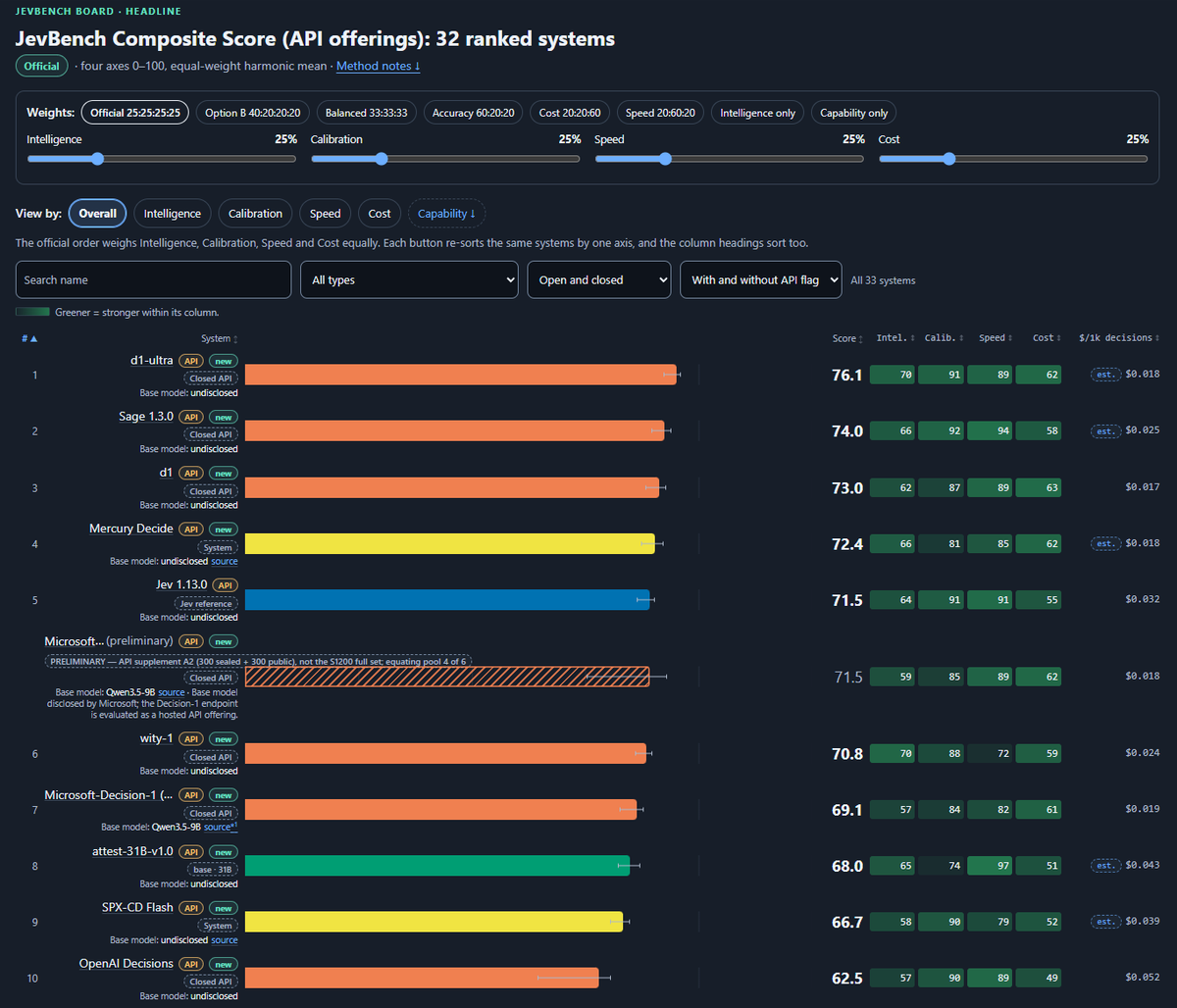Sort by the Score column header
The image size is (1177, 1008).
847,338
